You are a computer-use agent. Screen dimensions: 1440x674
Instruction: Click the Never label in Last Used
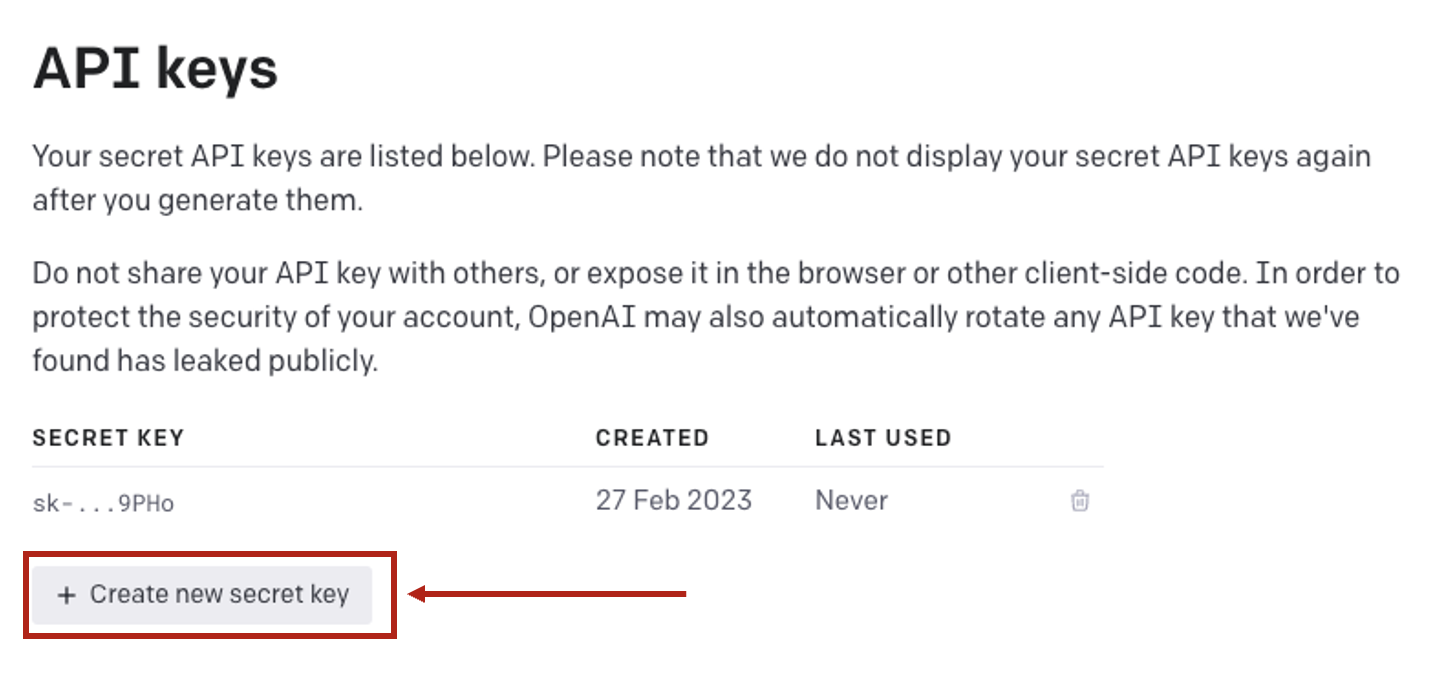tap(850, 500)
